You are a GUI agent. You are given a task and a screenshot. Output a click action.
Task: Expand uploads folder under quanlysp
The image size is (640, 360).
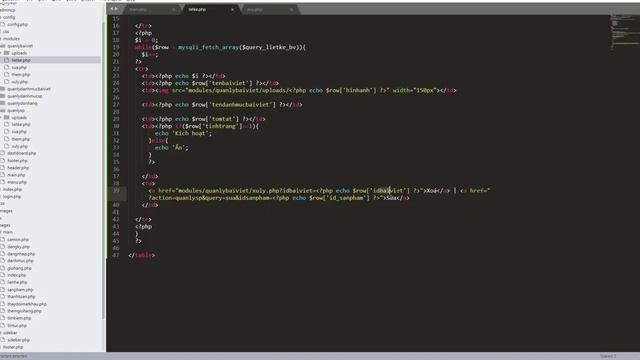click(1, 118)
